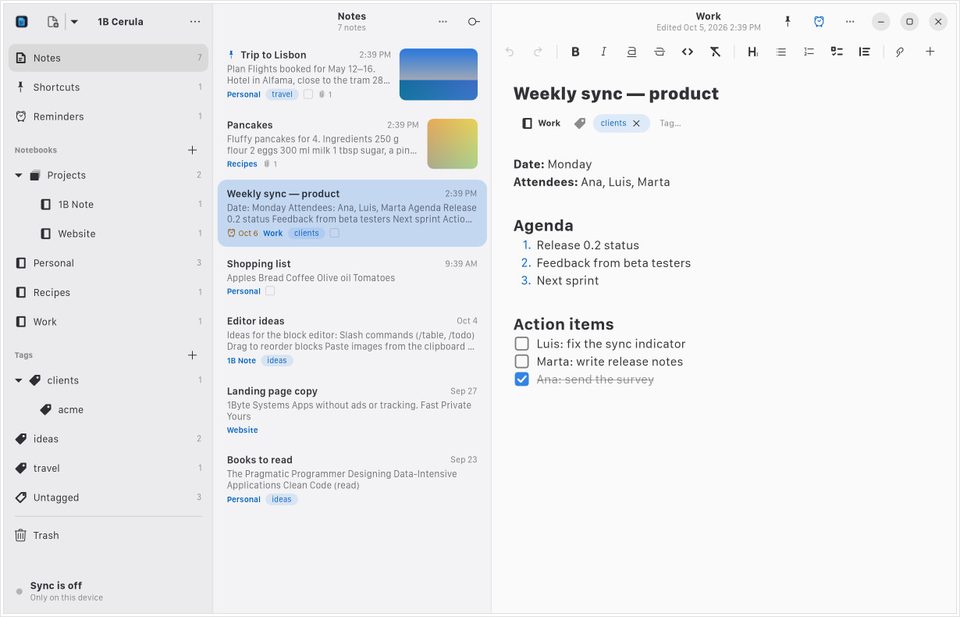Insert a block quote
The width and height of the screenshot is (960, 617).
[864, 52]
